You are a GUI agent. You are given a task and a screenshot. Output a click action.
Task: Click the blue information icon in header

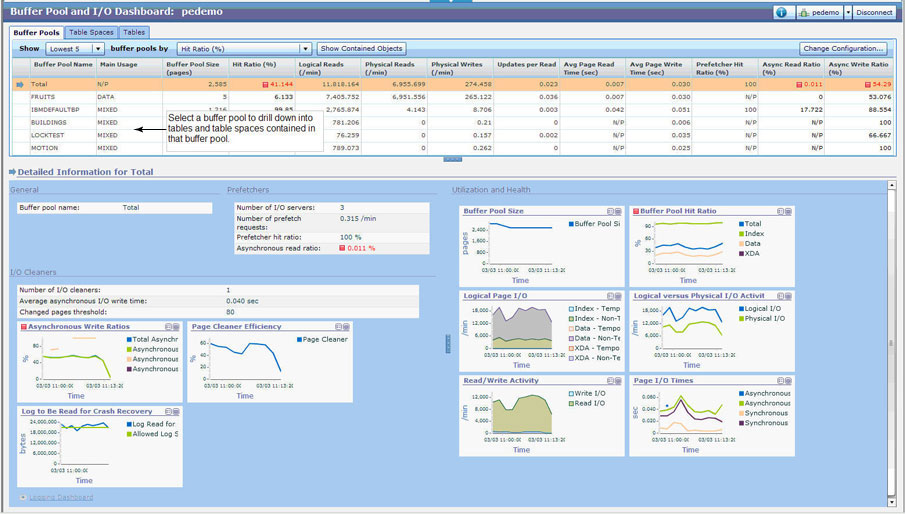[781, 12]
